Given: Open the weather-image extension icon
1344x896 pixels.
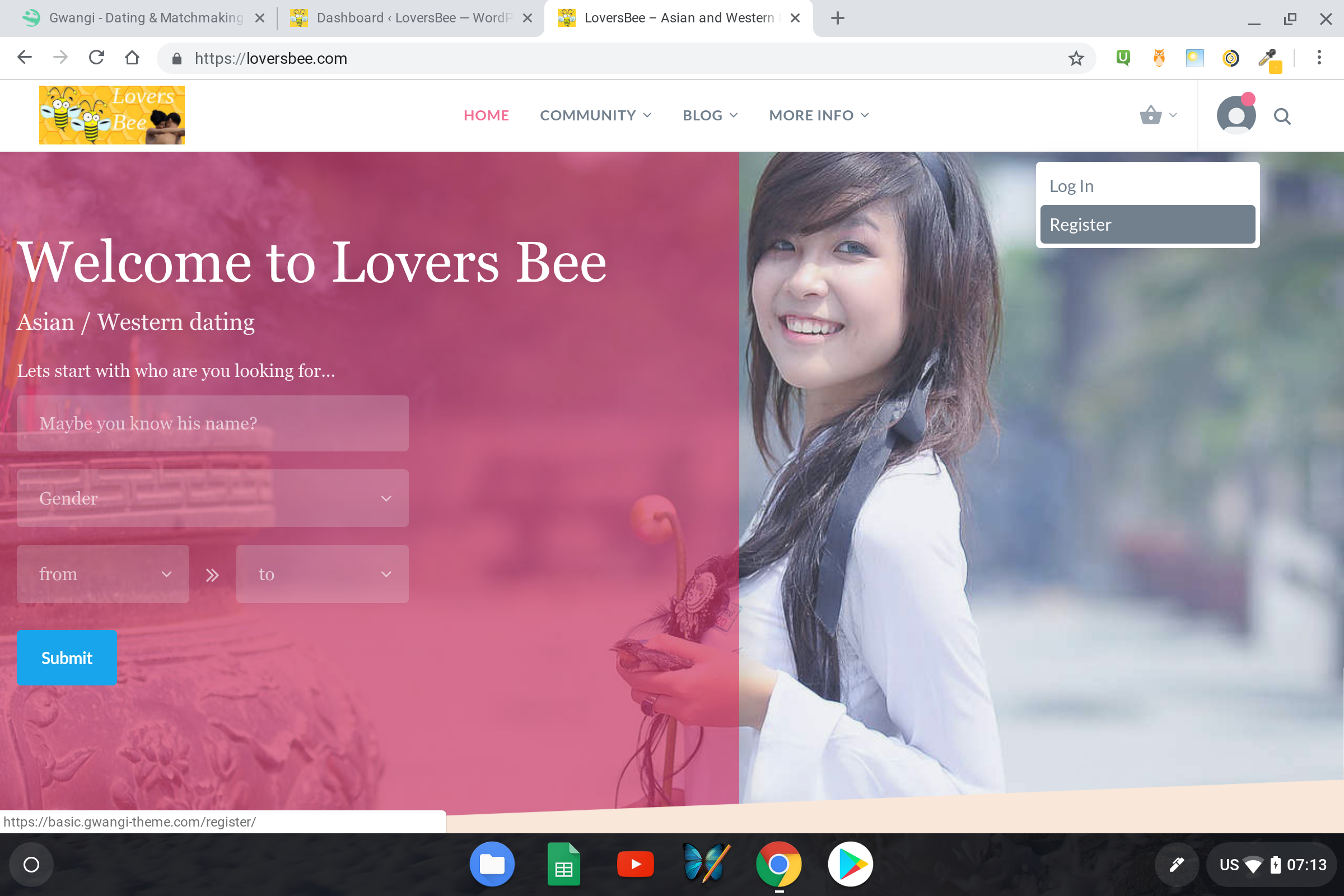Looking at the screenshot, I should point(1194,58).
